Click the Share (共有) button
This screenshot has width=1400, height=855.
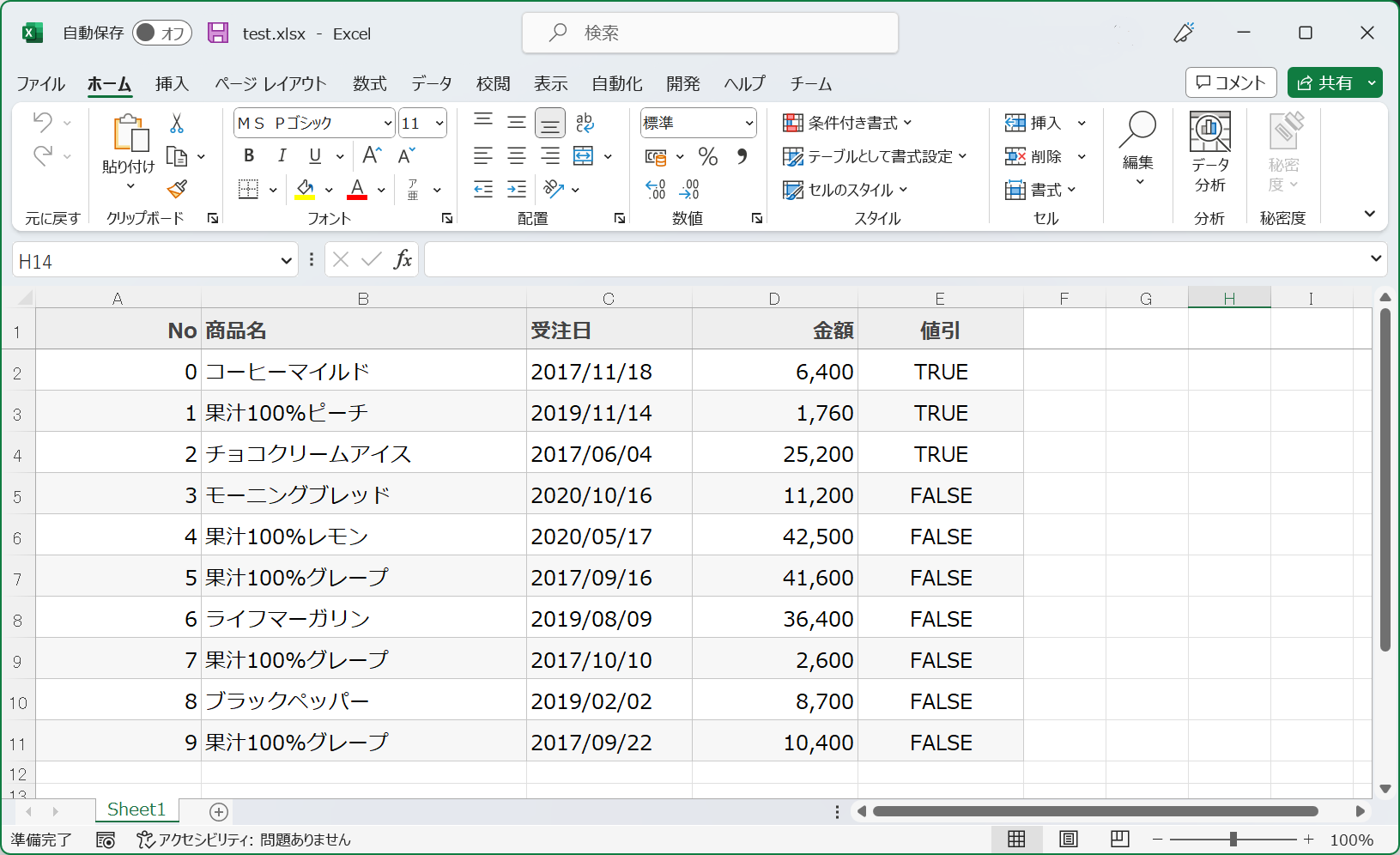(x=1325, y=82)
